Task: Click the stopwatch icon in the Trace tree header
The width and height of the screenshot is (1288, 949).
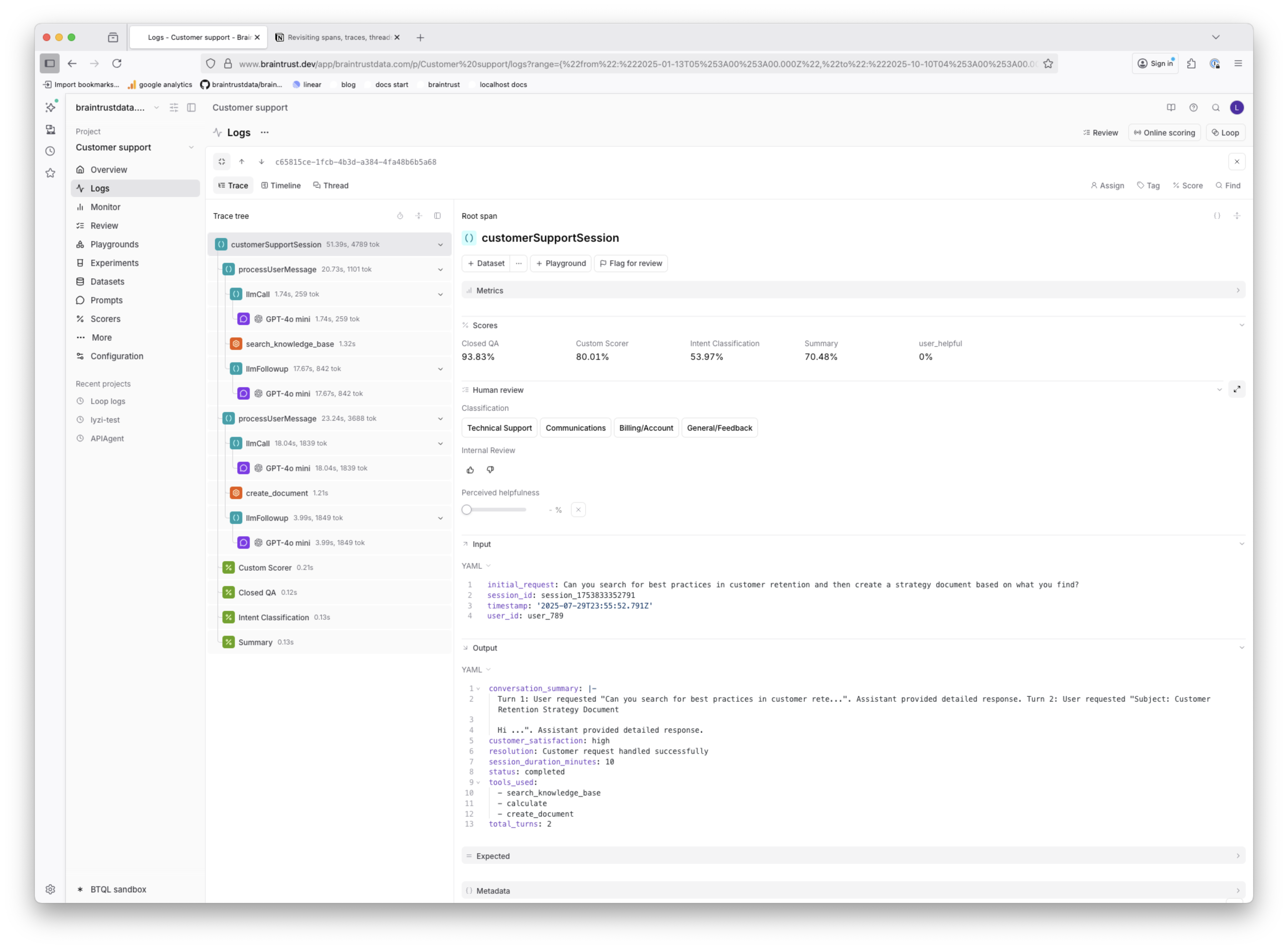Action: click(400, 215)
